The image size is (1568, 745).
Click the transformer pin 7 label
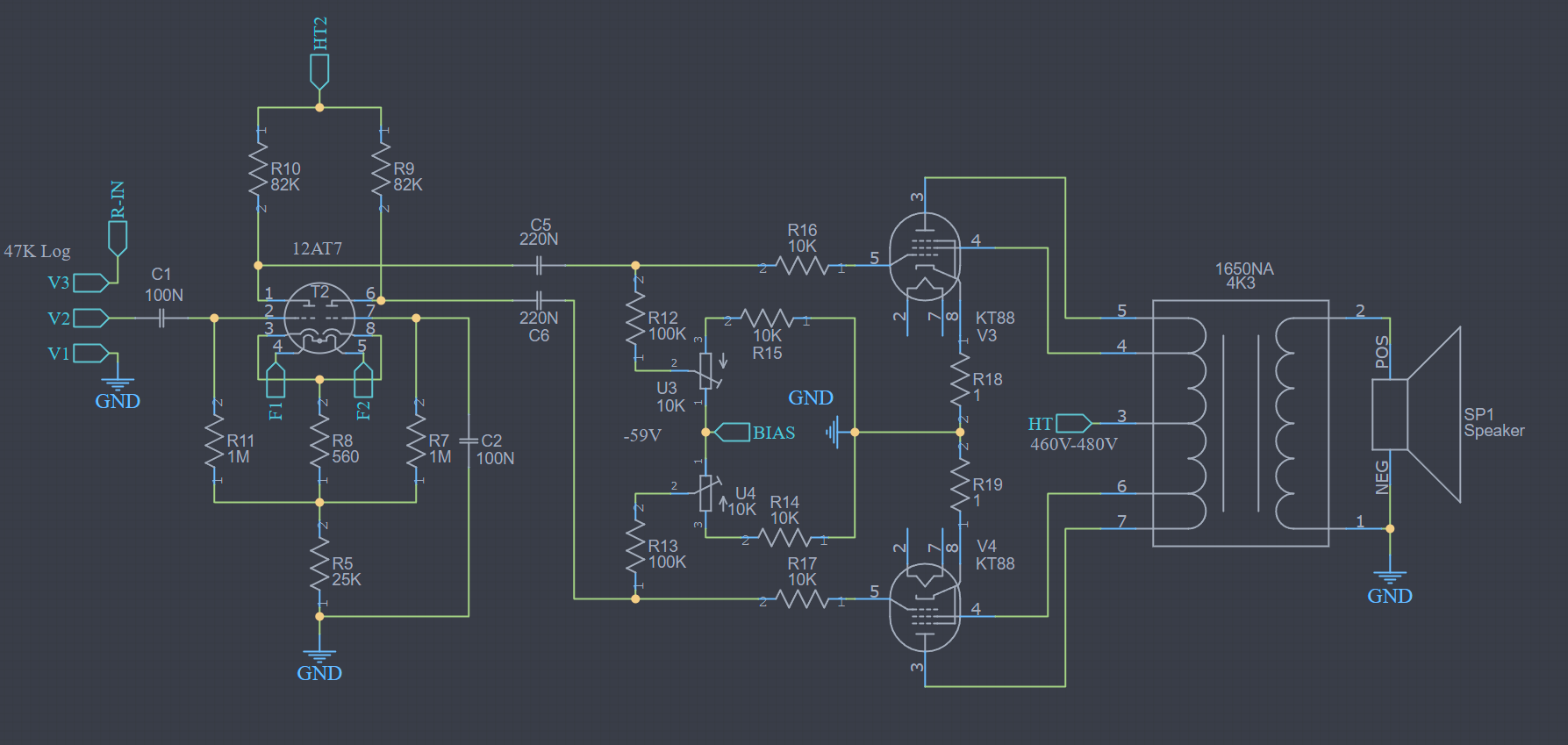point(1121,521)
